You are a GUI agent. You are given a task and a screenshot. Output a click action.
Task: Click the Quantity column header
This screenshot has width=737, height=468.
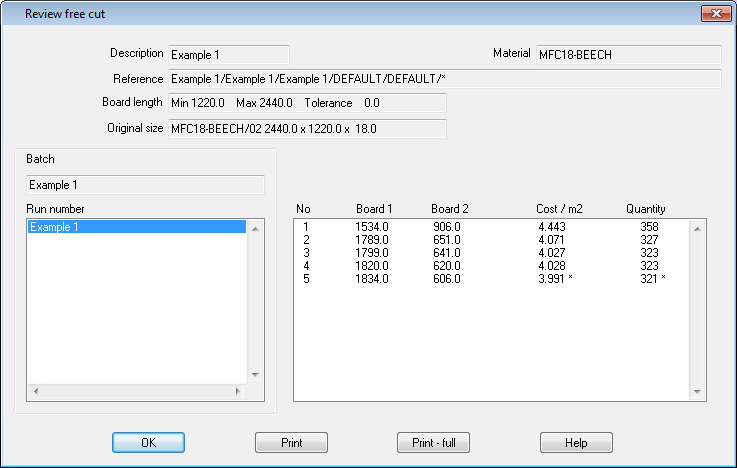645,209
